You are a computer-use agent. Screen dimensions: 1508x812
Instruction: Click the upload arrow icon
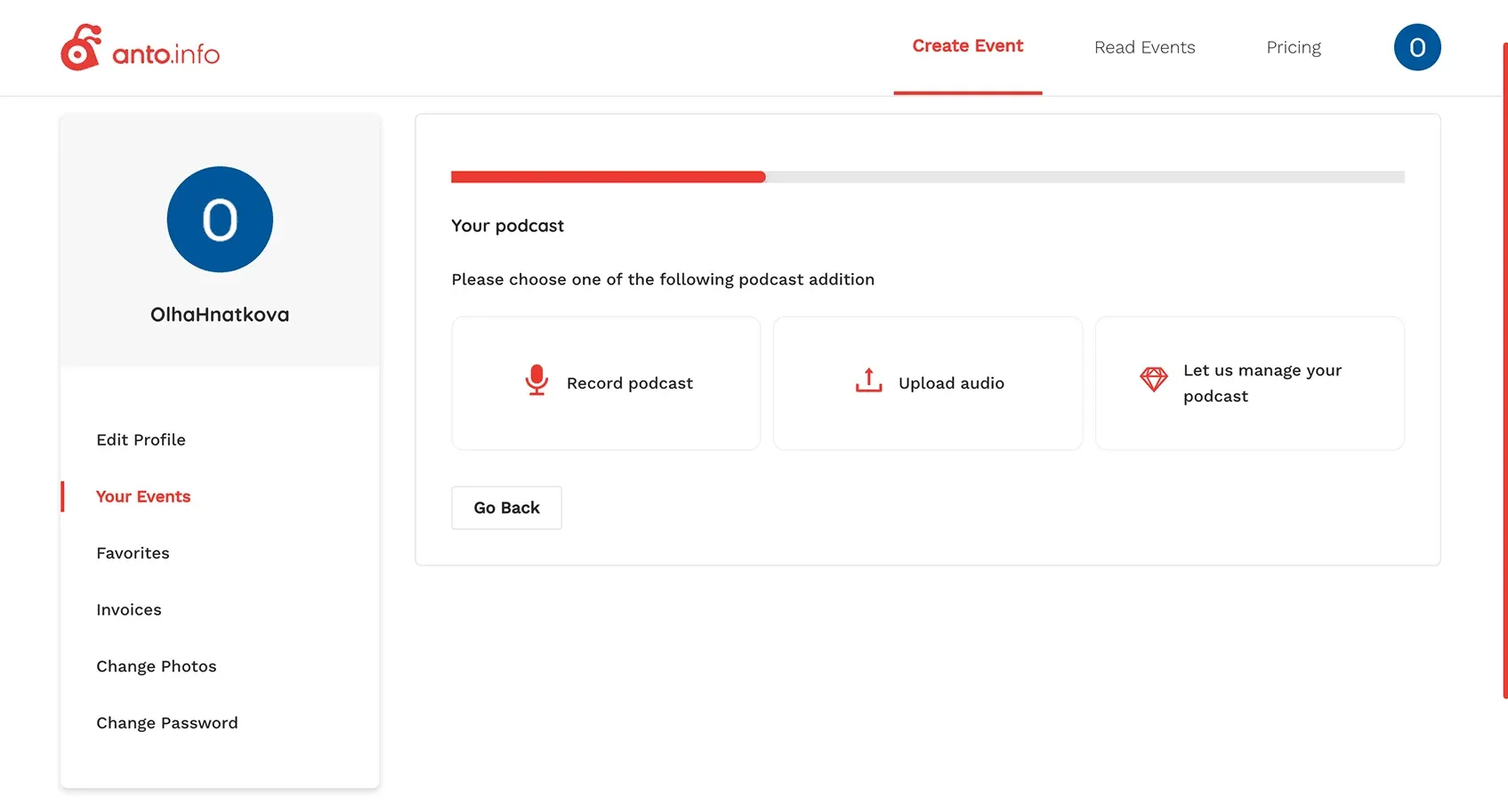coord(868,381)
